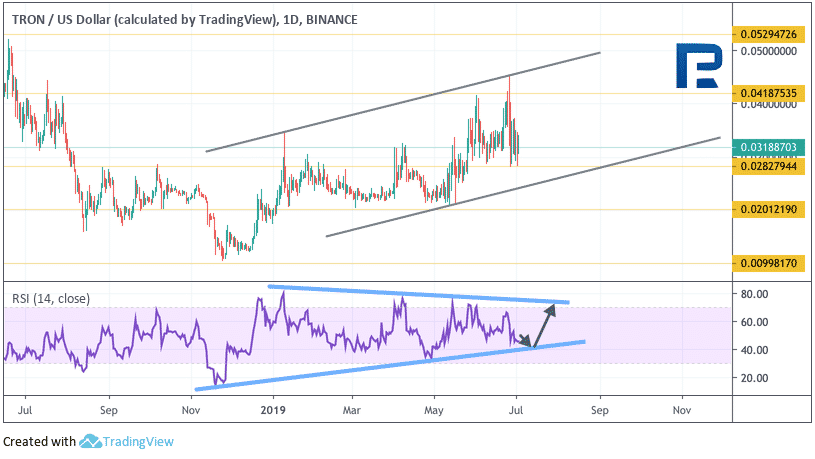Click the upward black arrow in RSI
The height and width of the screenshot is (459, 815).
[x=544, y=325]
